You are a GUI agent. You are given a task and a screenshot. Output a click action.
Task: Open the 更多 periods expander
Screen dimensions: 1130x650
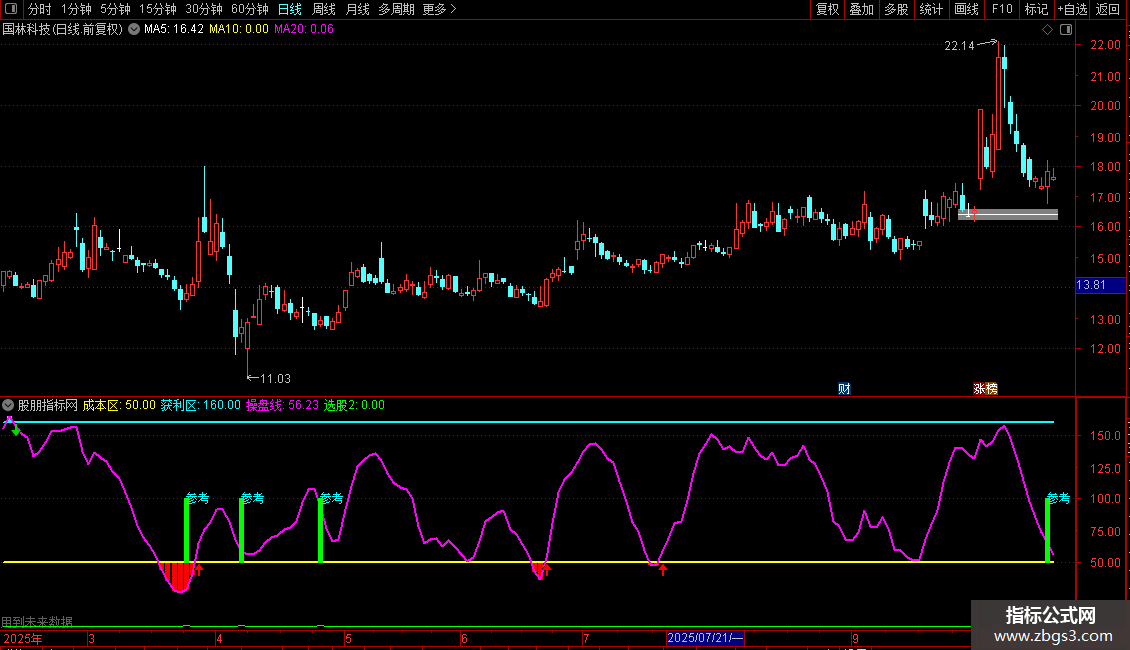pos(439,9)
